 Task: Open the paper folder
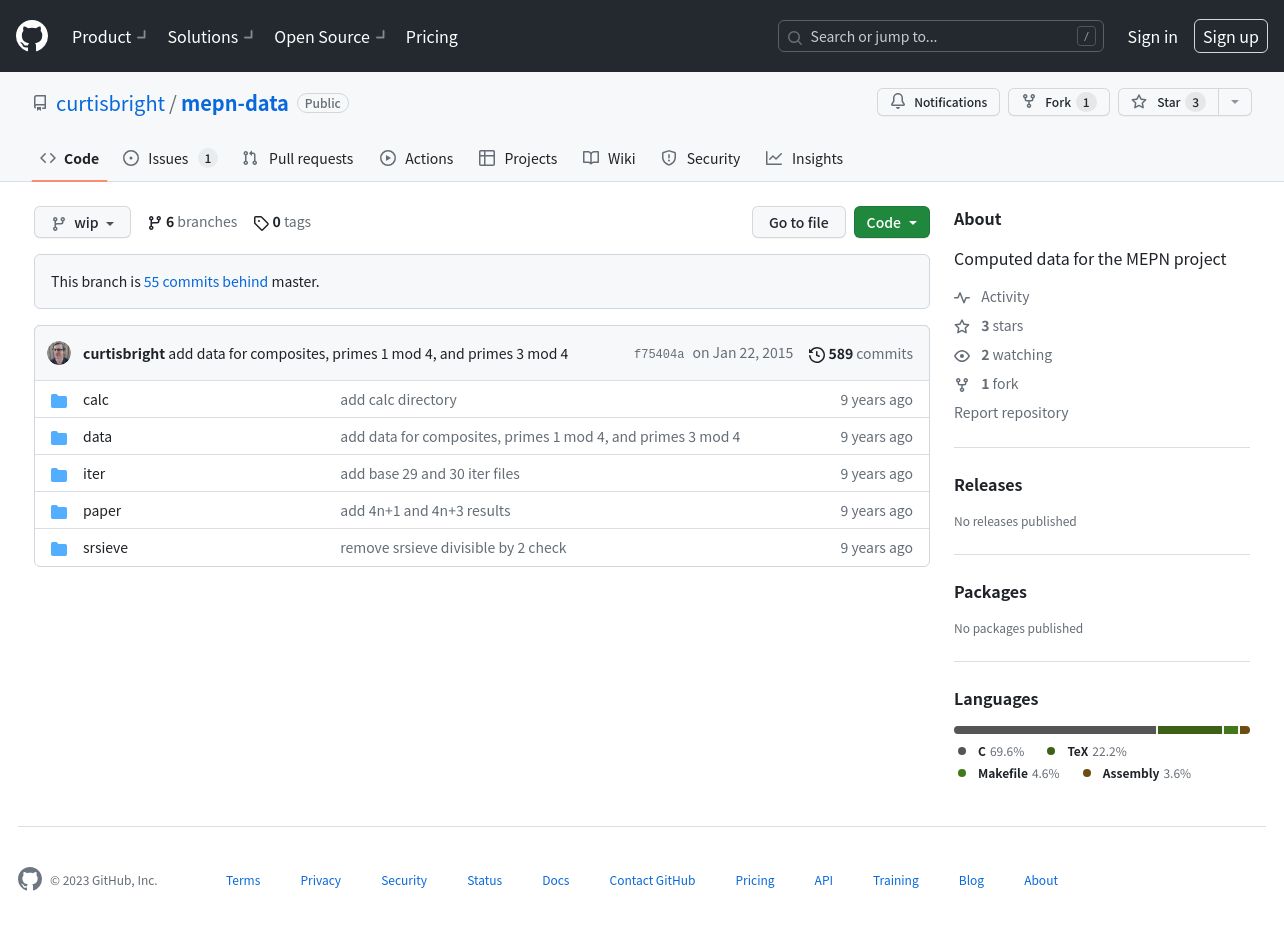pyautogui.click(x=102, y=511)
